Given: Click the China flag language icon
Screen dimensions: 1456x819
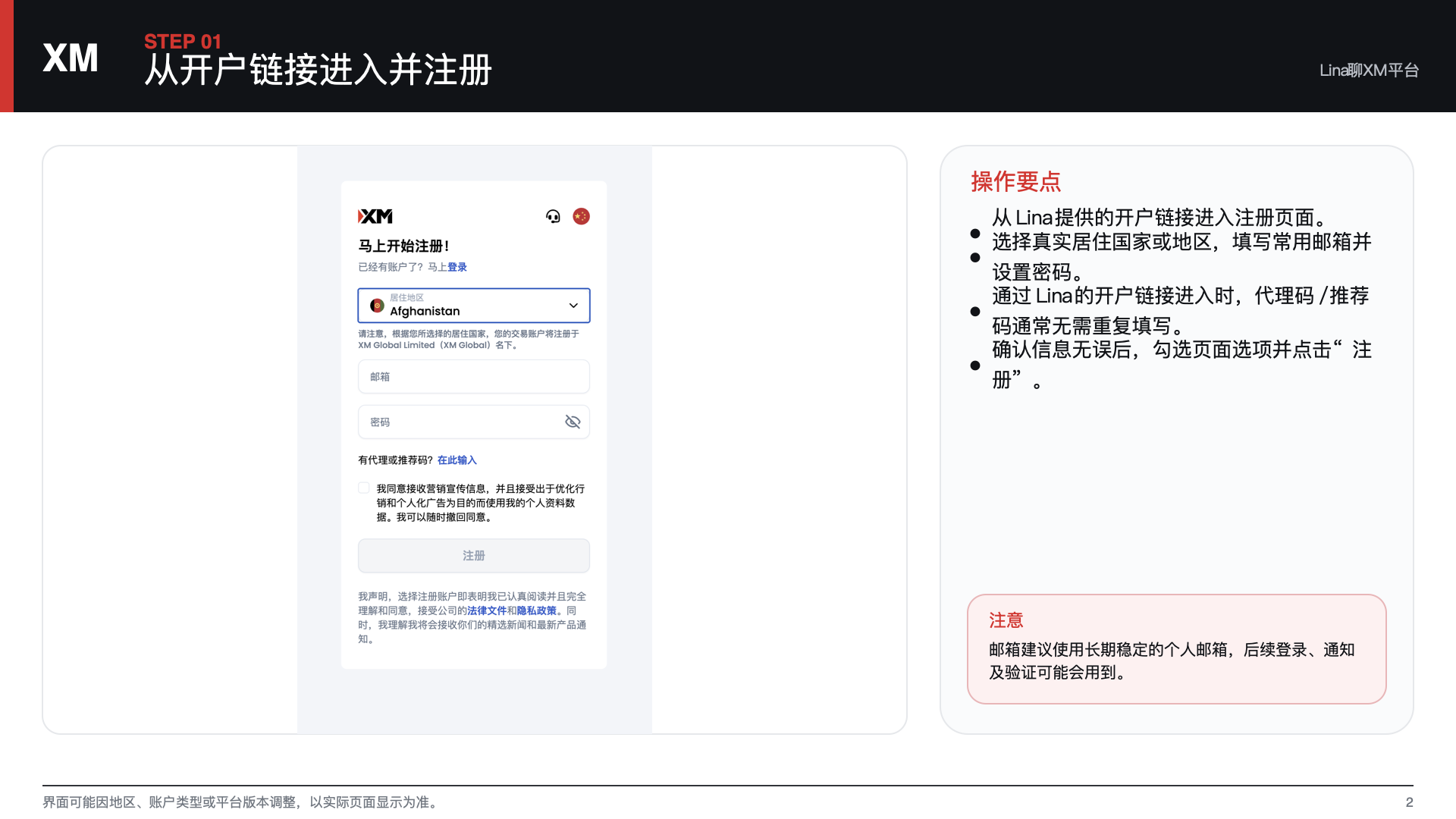Looking at the screenshot, I should 581,217.
